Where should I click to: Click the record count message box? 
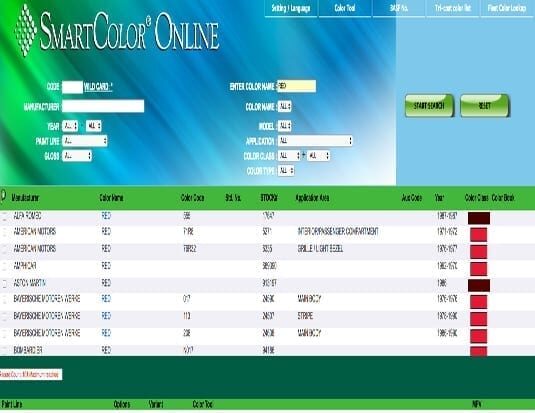[31, 374]
